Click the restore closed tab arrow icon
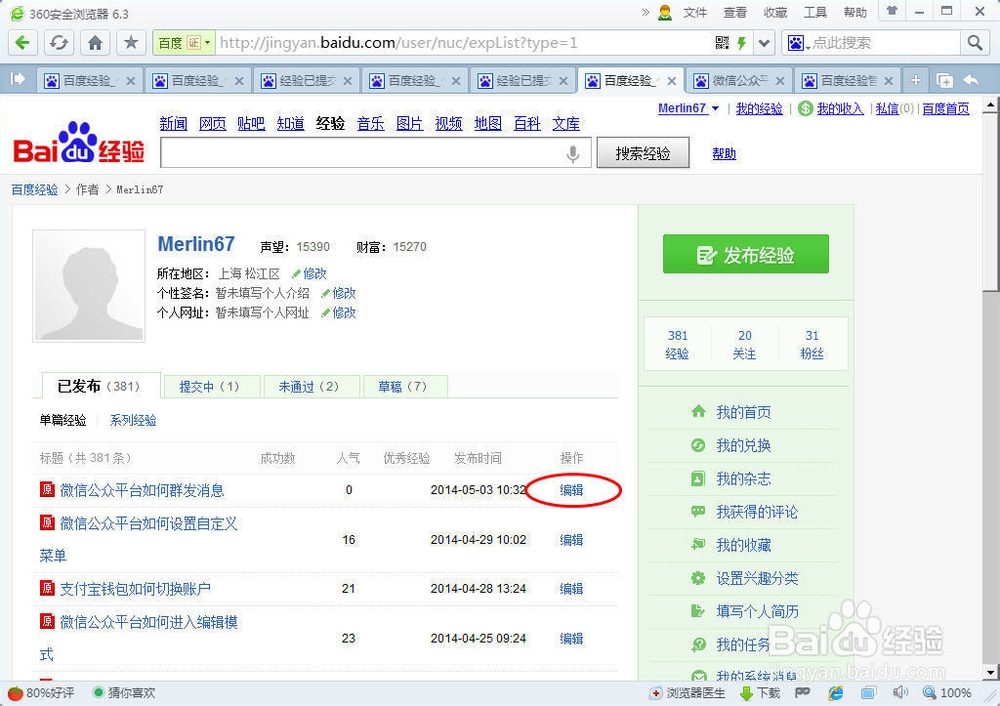 (971, 80)
